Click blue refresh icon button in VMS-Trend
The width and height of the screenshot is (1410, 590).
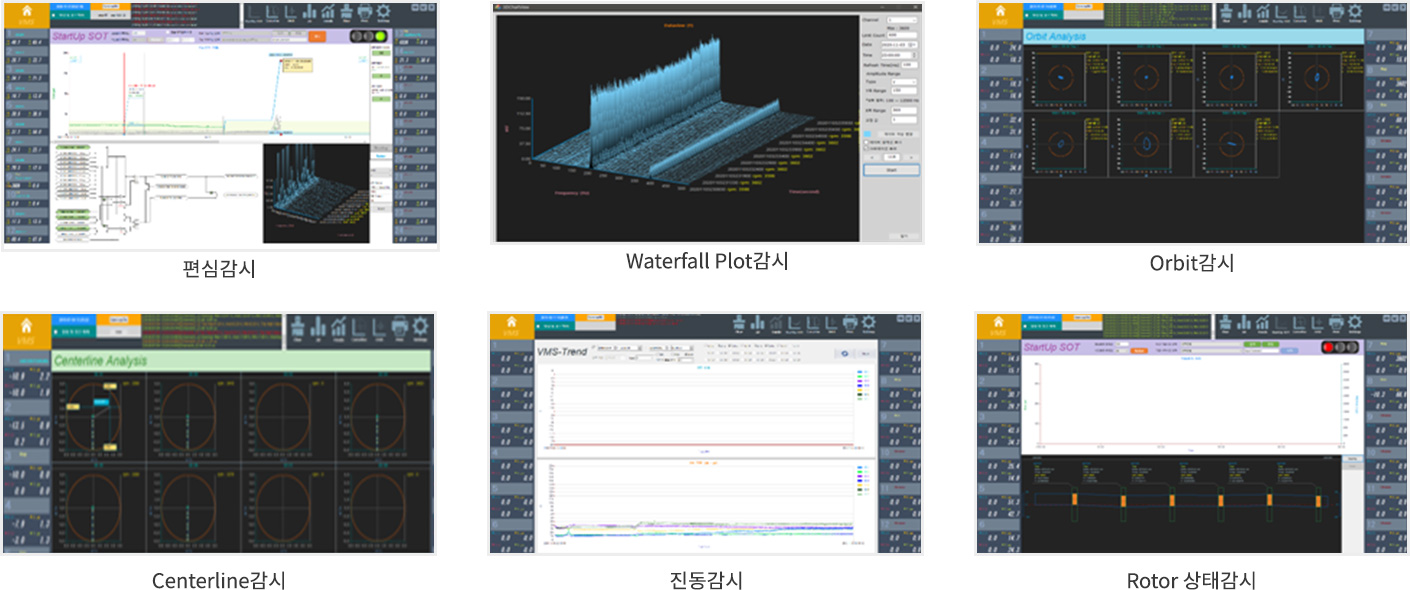point(846,353)
